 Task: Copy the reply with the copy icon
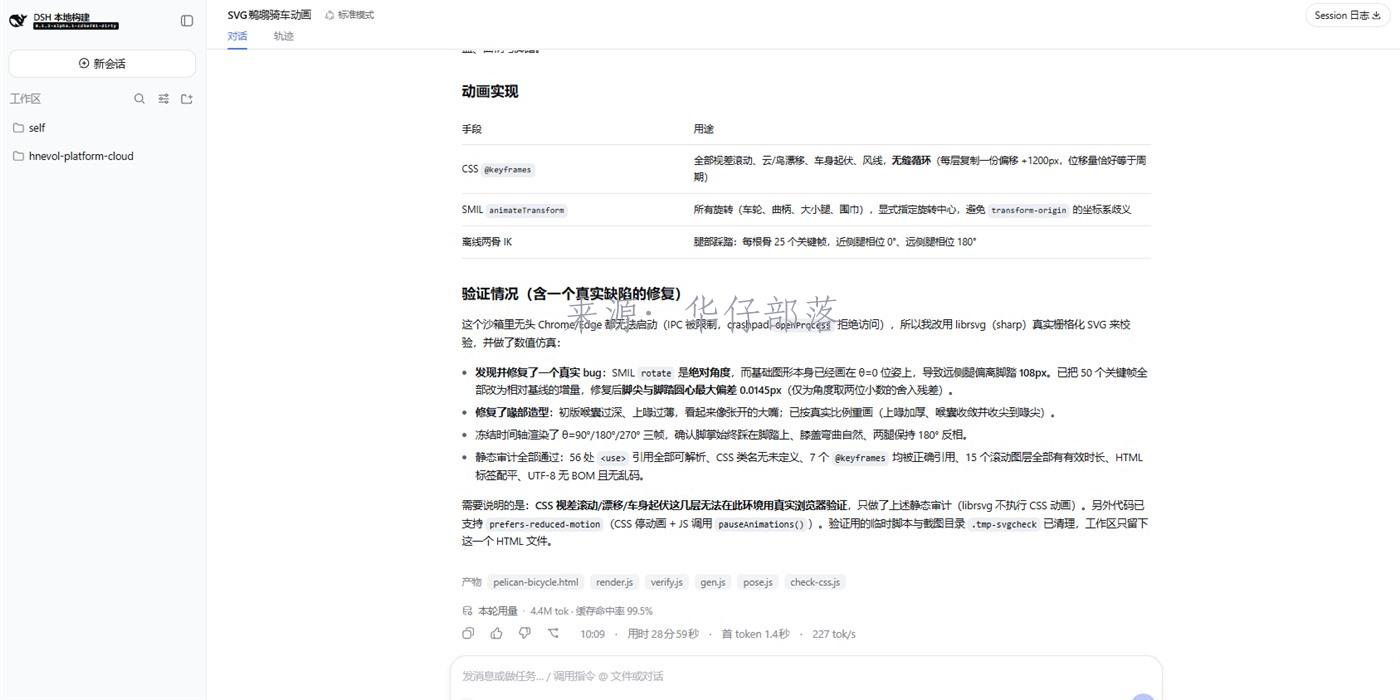point(468,633)
